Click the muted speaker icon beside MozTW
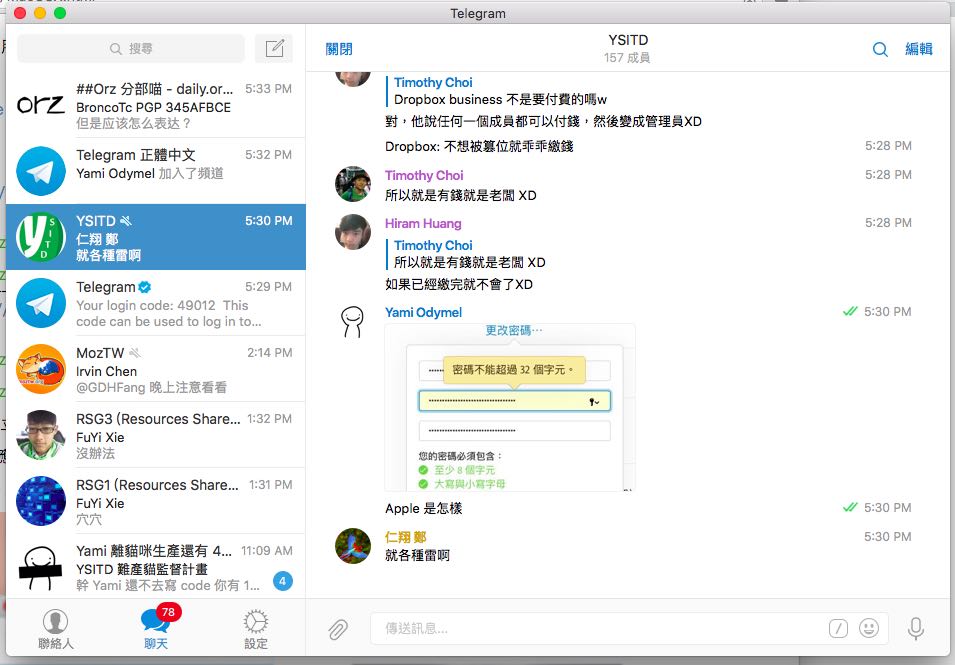 pyautogui.click(x=135, y=353)
